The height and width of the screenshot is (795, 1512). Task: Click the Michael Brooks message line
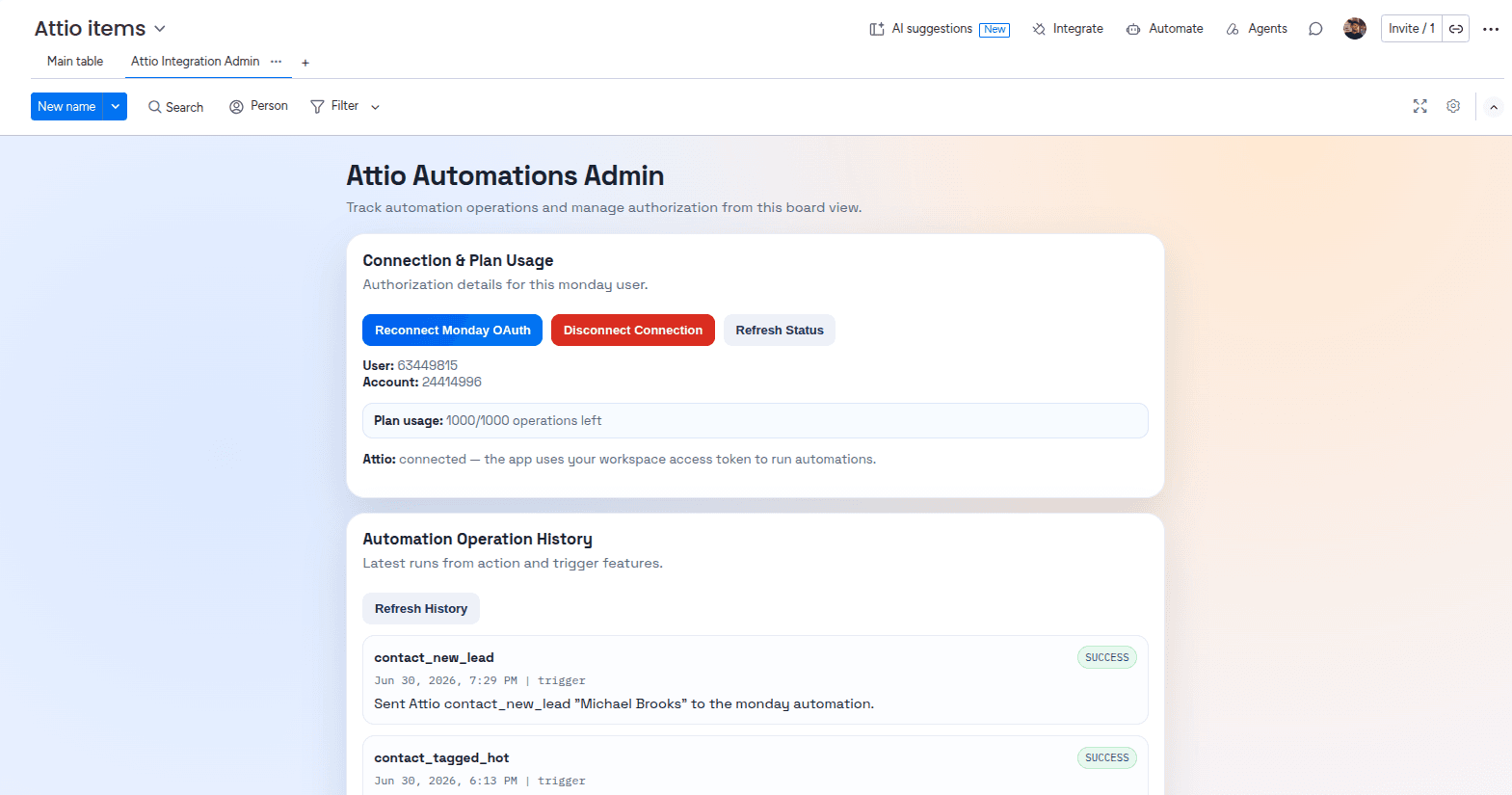click(x=624, y=703)
